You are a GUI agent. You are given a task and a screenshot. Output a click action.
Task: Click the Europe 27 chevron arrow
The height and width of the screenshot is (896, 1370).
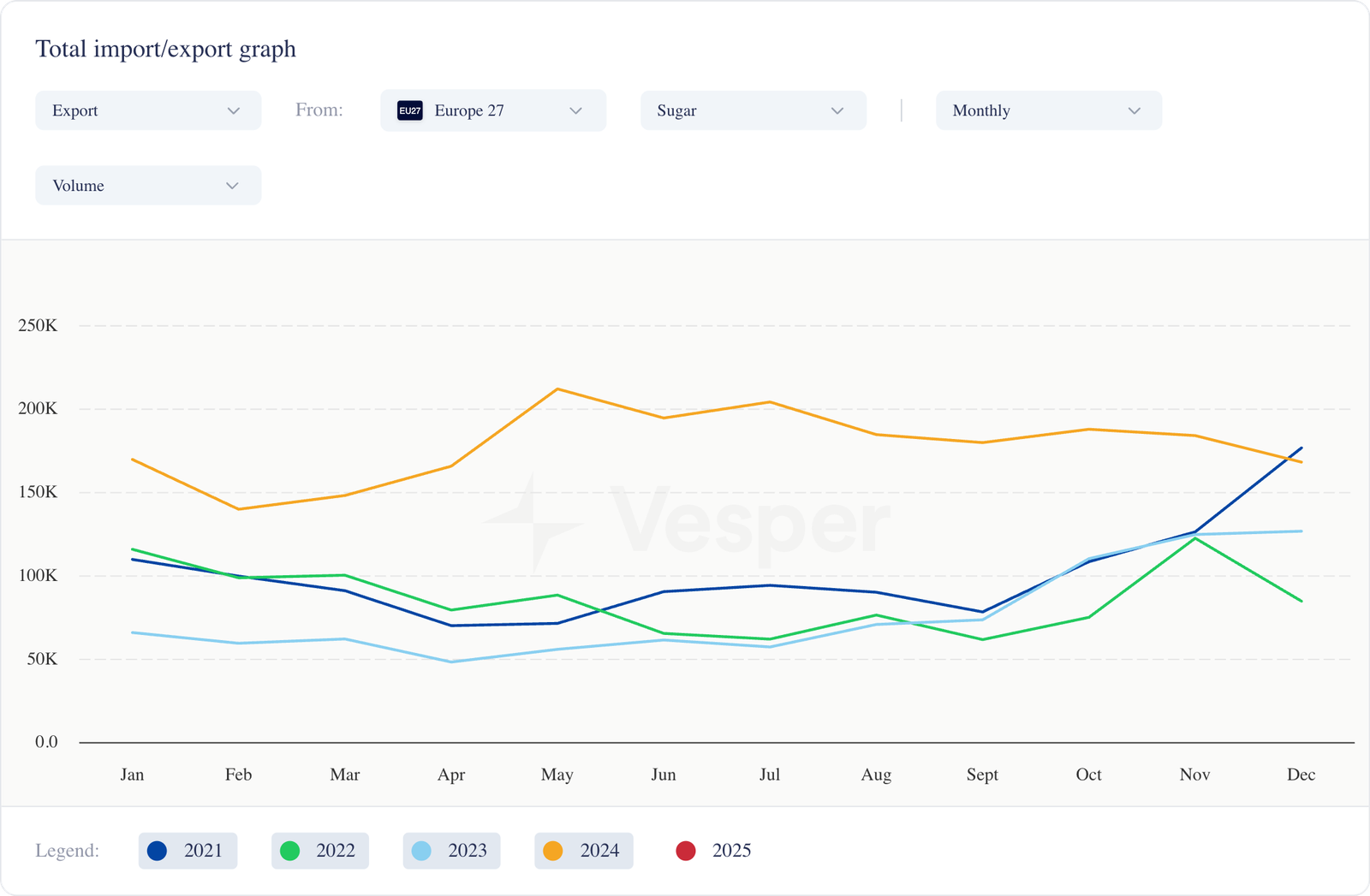[x=576, y=111]
